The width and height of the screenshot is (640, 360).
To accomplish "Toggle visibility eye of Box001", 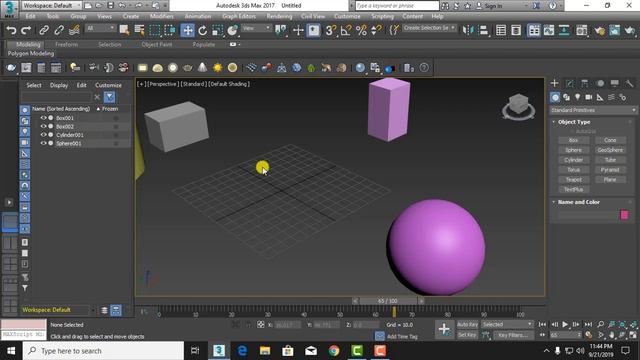I will pos(43,118).
